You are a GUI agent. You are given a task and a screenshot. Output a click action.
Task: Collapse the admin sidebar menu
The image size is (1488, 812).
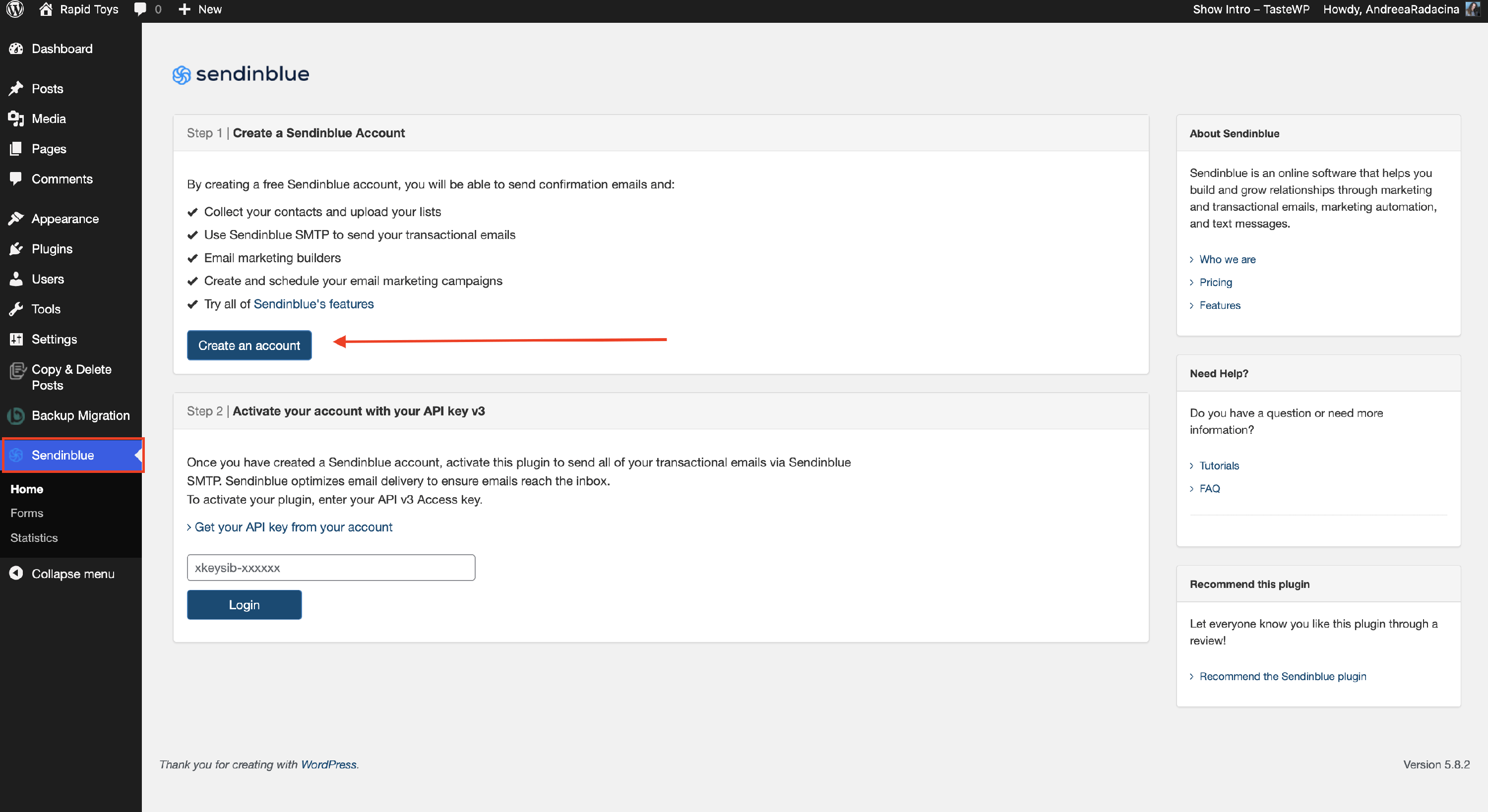[73, 574]
